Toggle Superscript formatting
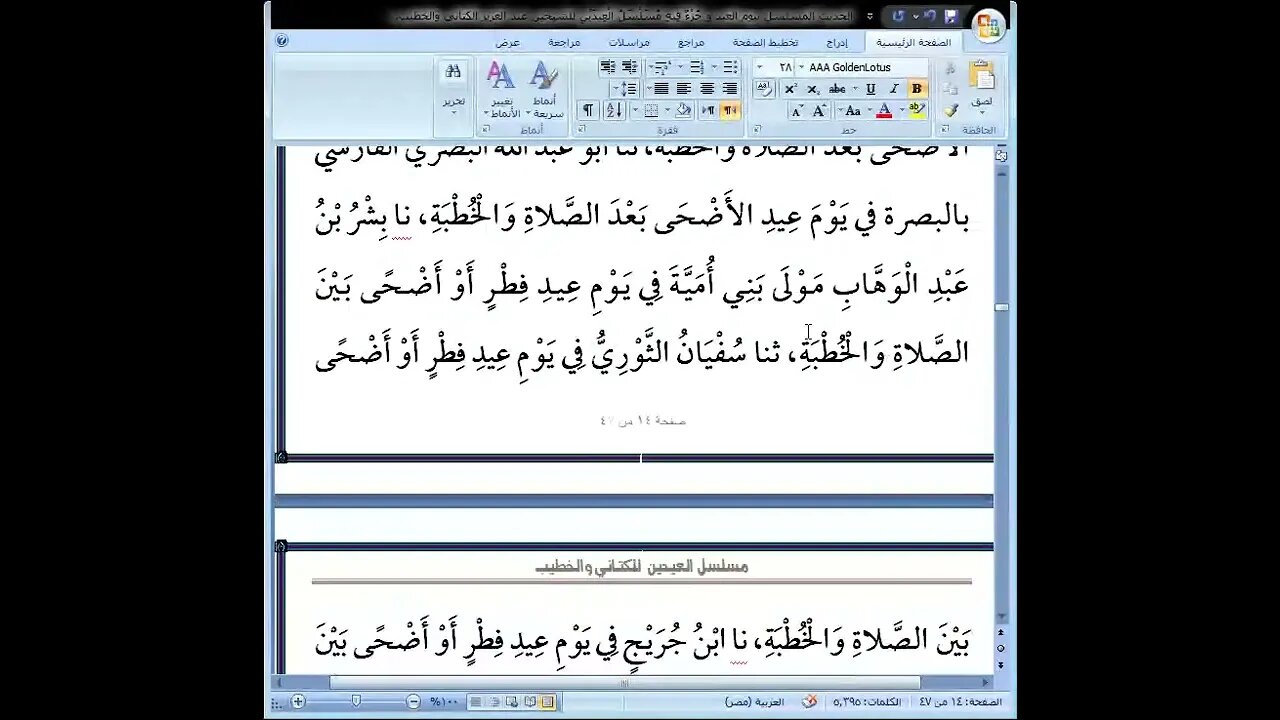 [791, 89]
